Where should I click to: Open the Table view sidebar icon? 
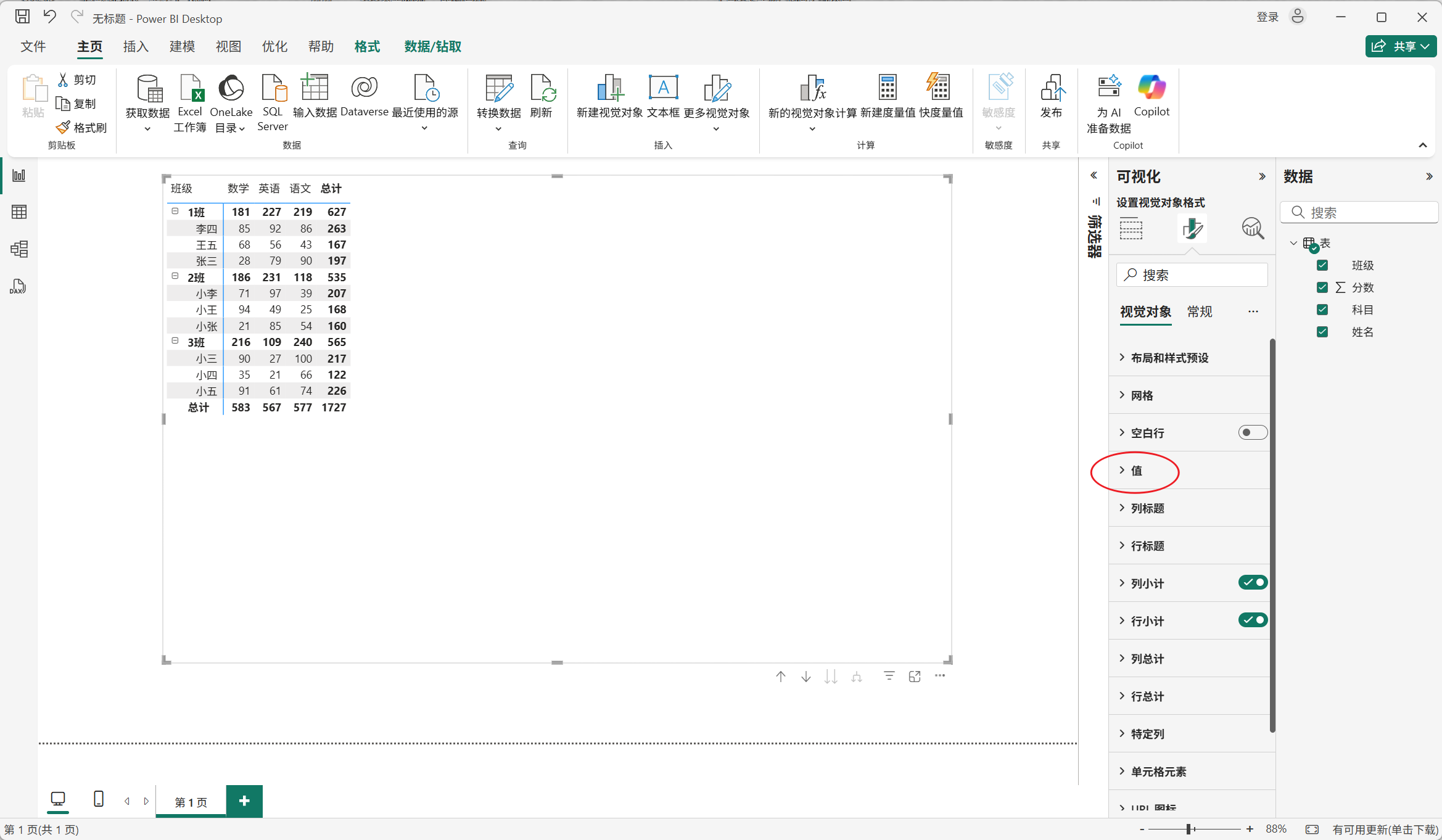coord(19,212)
